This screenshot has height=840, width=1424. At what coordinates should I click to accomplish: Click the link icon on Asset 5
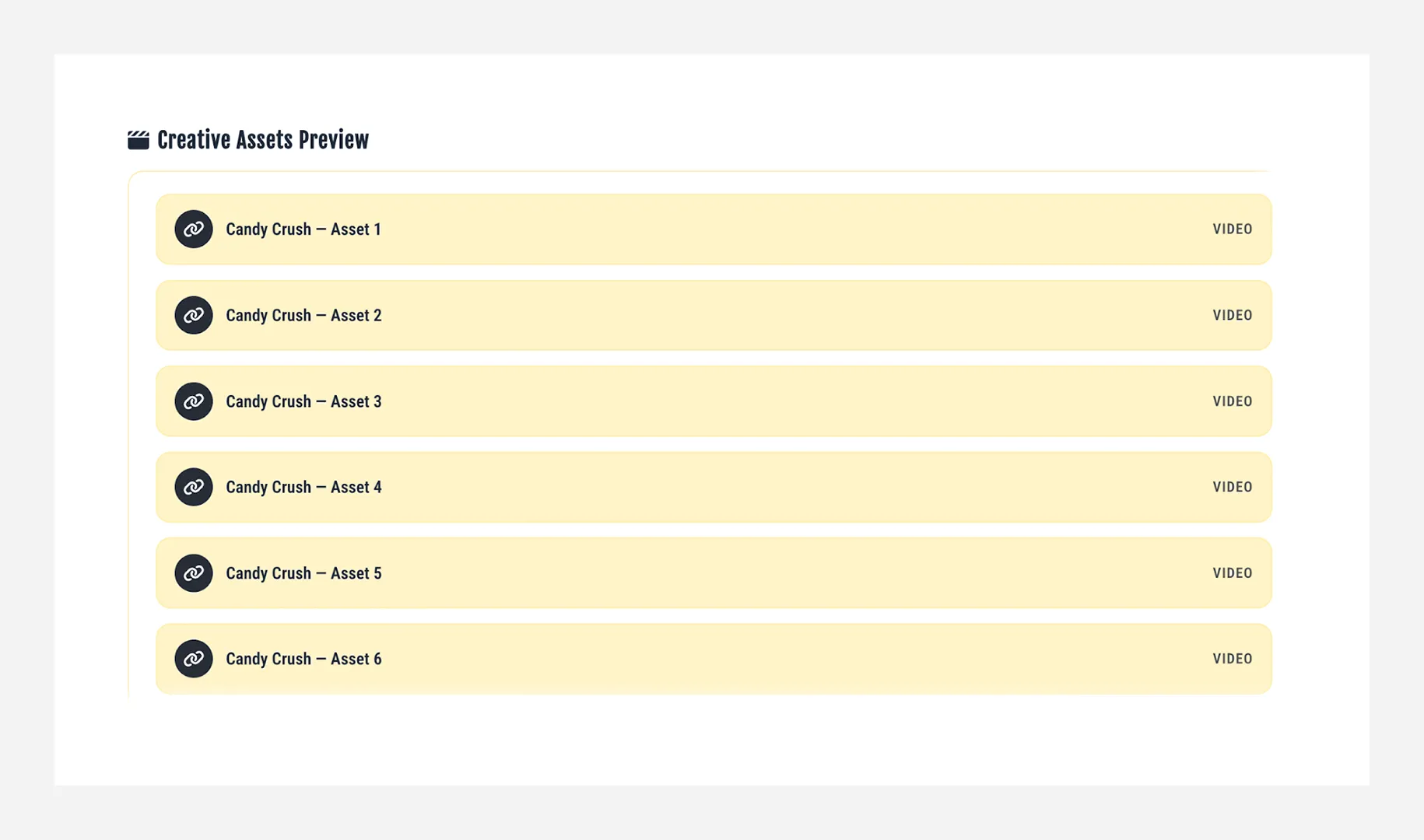193,572
